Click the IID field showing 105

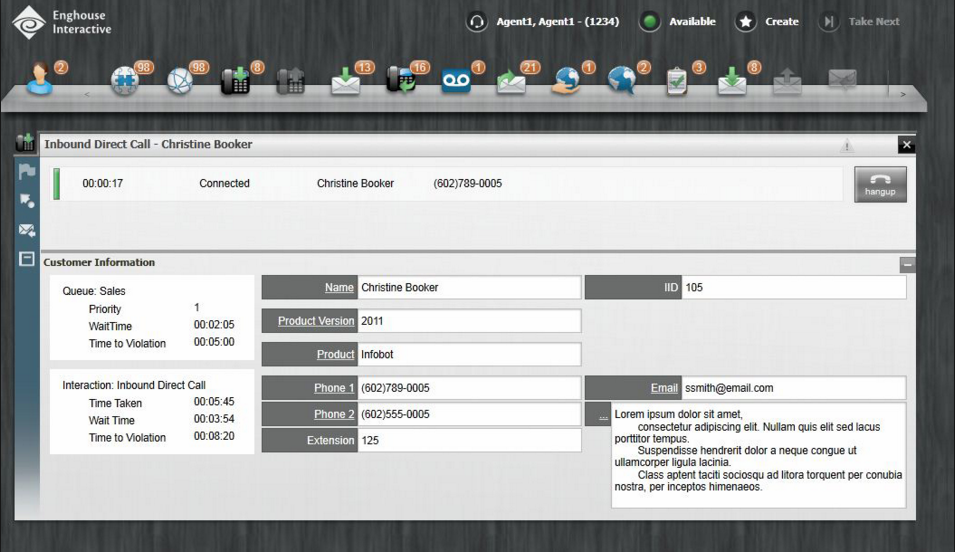click(x=794, y=288)
